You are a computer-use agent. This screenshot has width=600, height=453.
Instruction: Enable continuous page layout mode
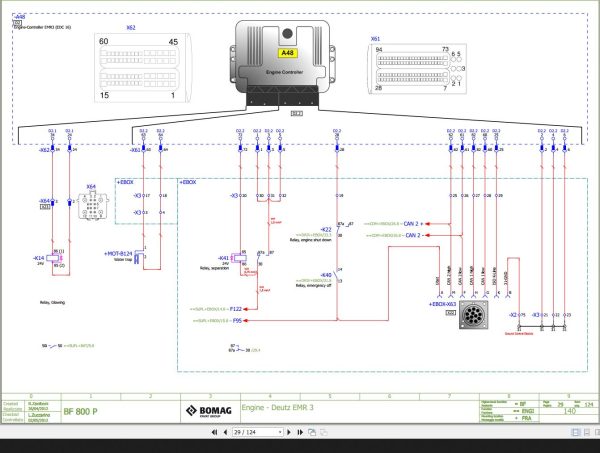[587, 432]
